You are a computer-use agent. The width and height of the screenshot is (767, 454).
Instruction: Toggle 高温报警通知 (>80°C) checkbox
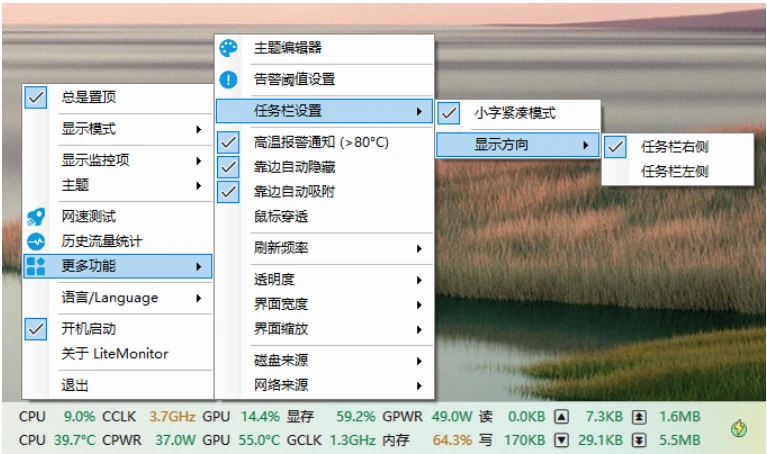tap(229, 143)
